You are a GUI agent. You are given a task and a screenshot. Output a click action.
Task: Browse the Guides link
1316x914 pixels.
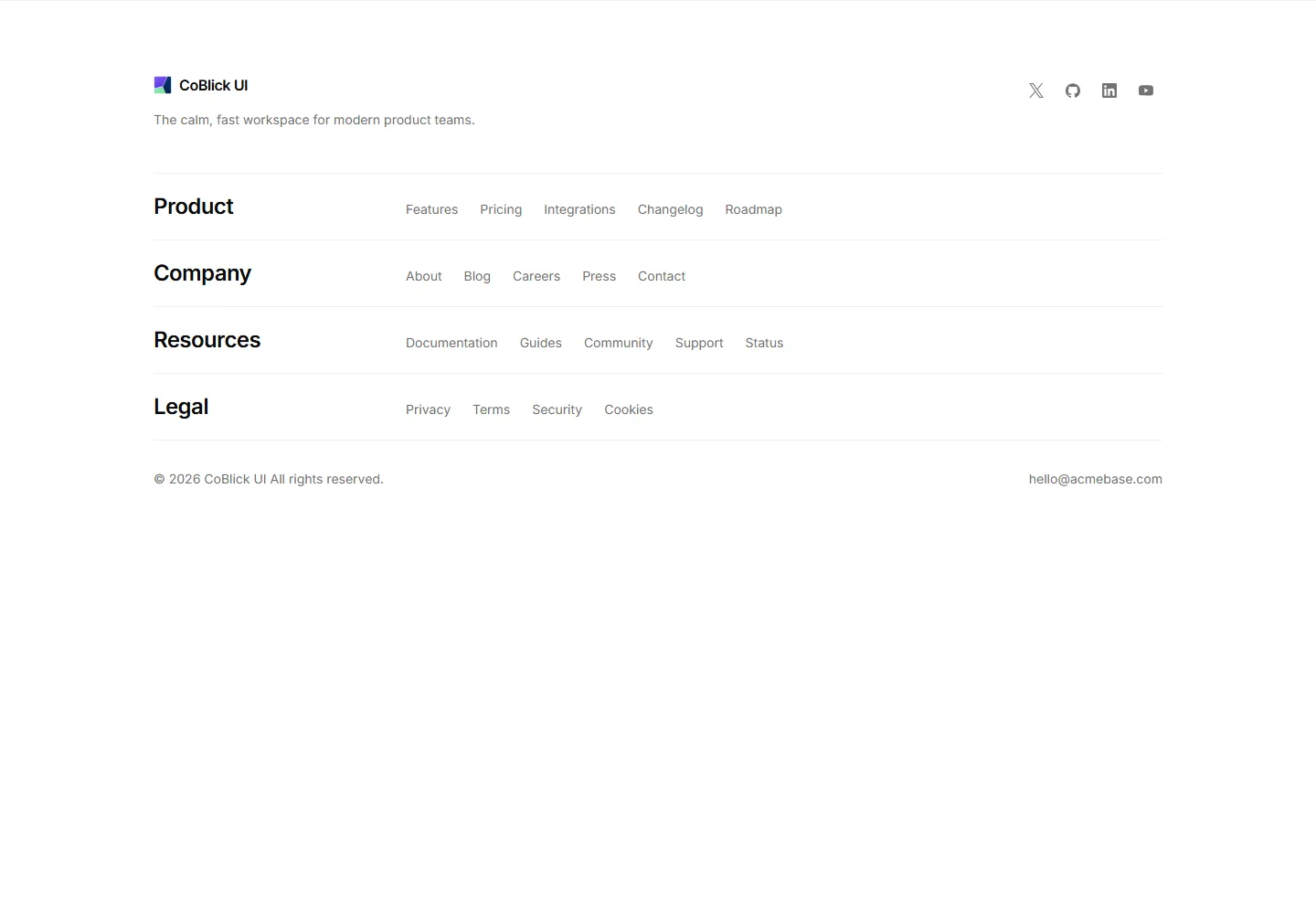click(541, 343)
